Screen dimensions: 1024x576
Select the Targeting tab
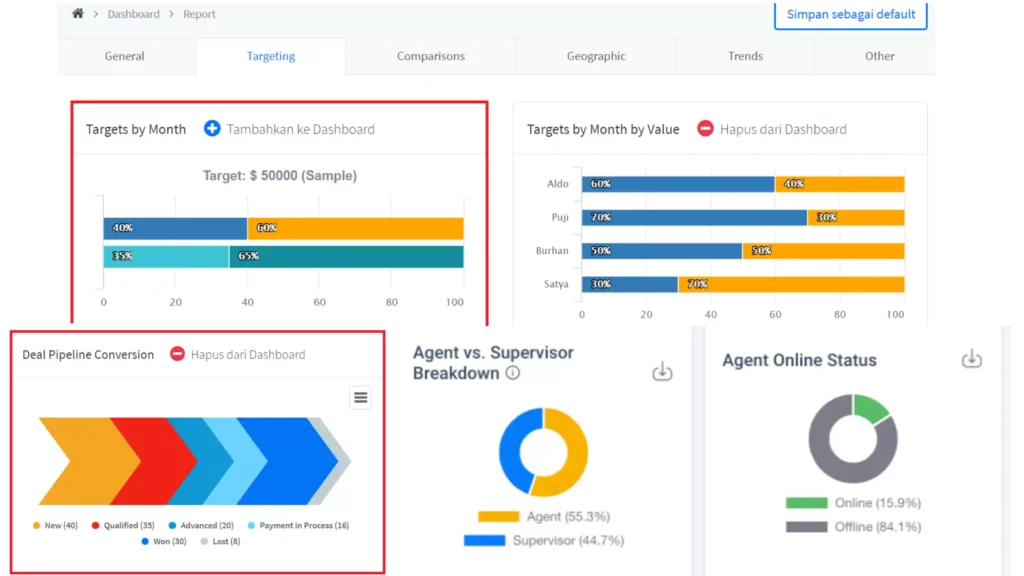pos(270,56)
